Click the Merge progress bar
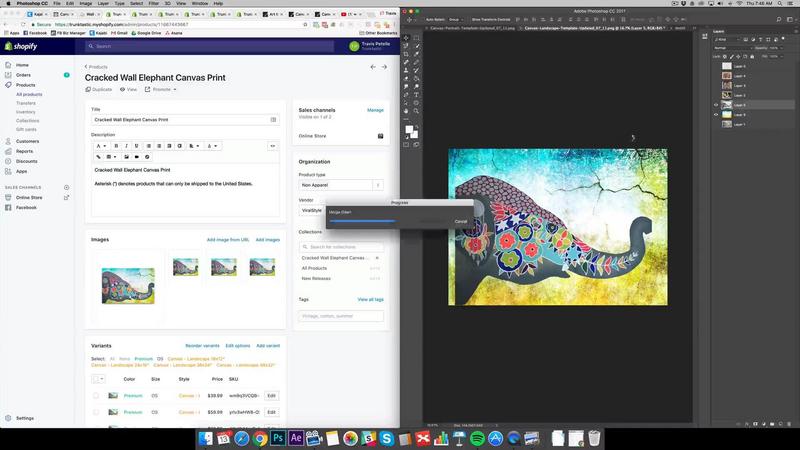The width and height of the screenshot is (800, 450). pyautogui.click(x=362, y=221)
